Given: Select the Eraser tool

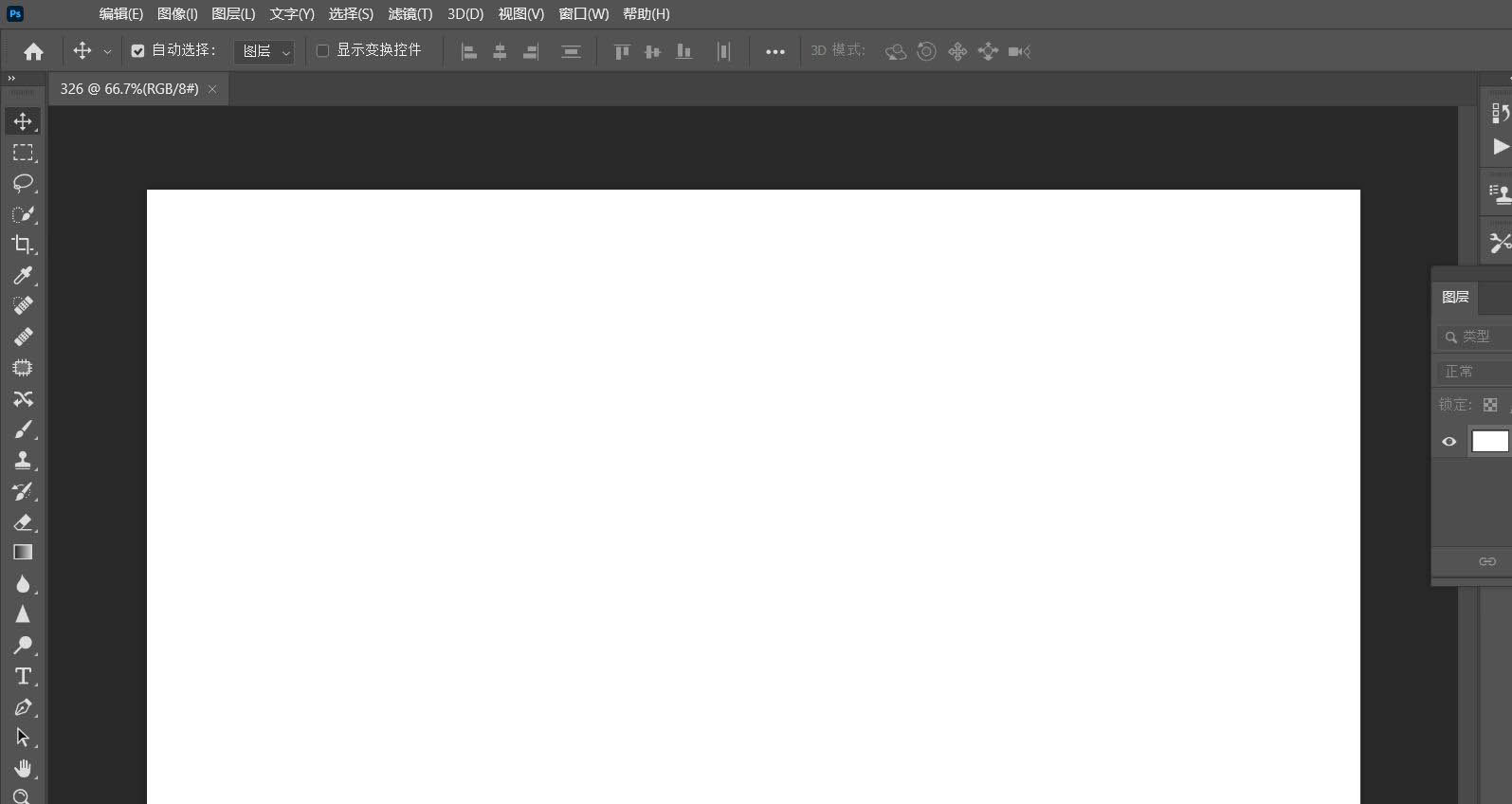Looking at the screenshot, I should (23, 522).
